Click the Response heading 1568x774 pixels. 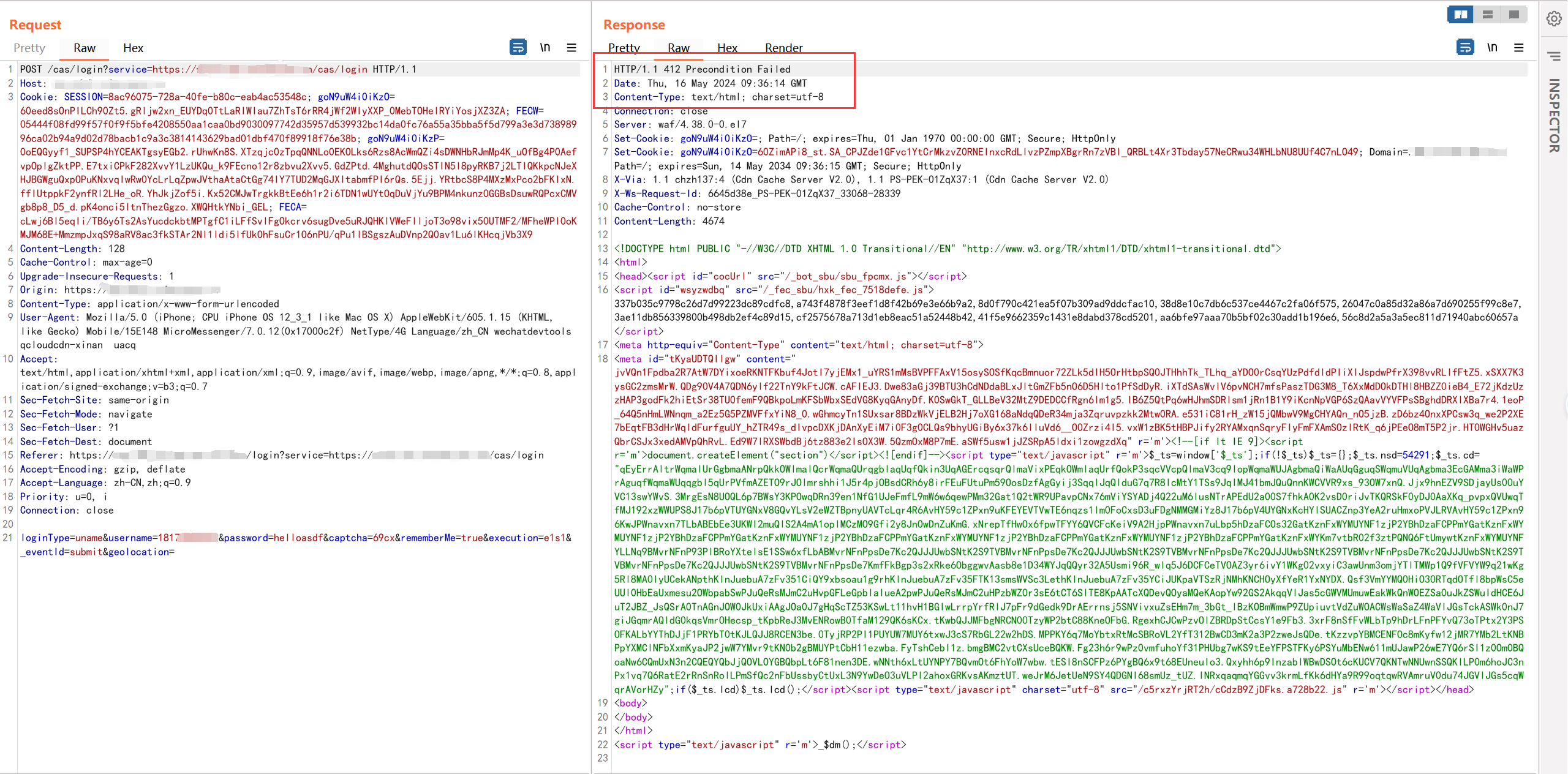[634, 24]
